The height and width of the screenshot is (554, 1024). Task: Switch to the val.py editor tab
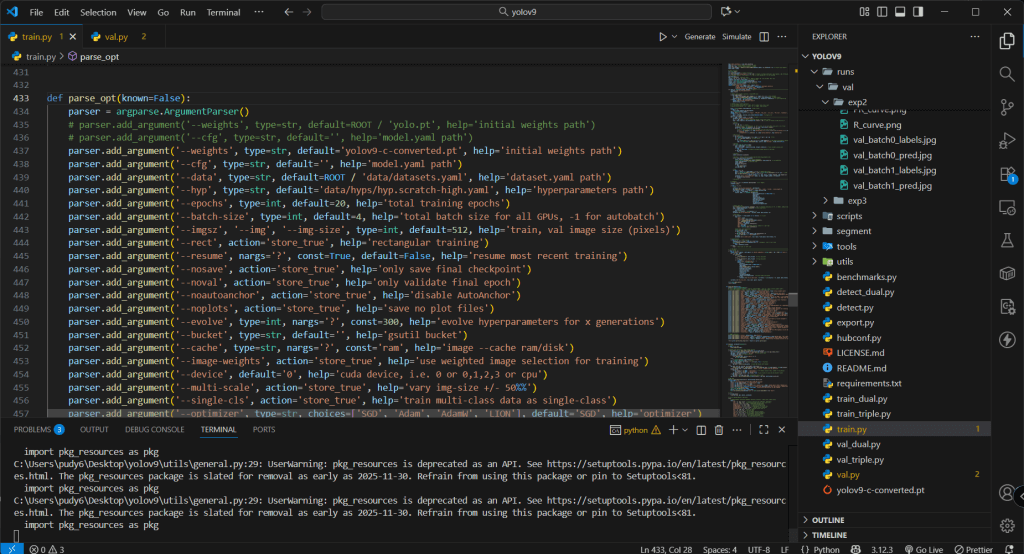pos(116,37)
